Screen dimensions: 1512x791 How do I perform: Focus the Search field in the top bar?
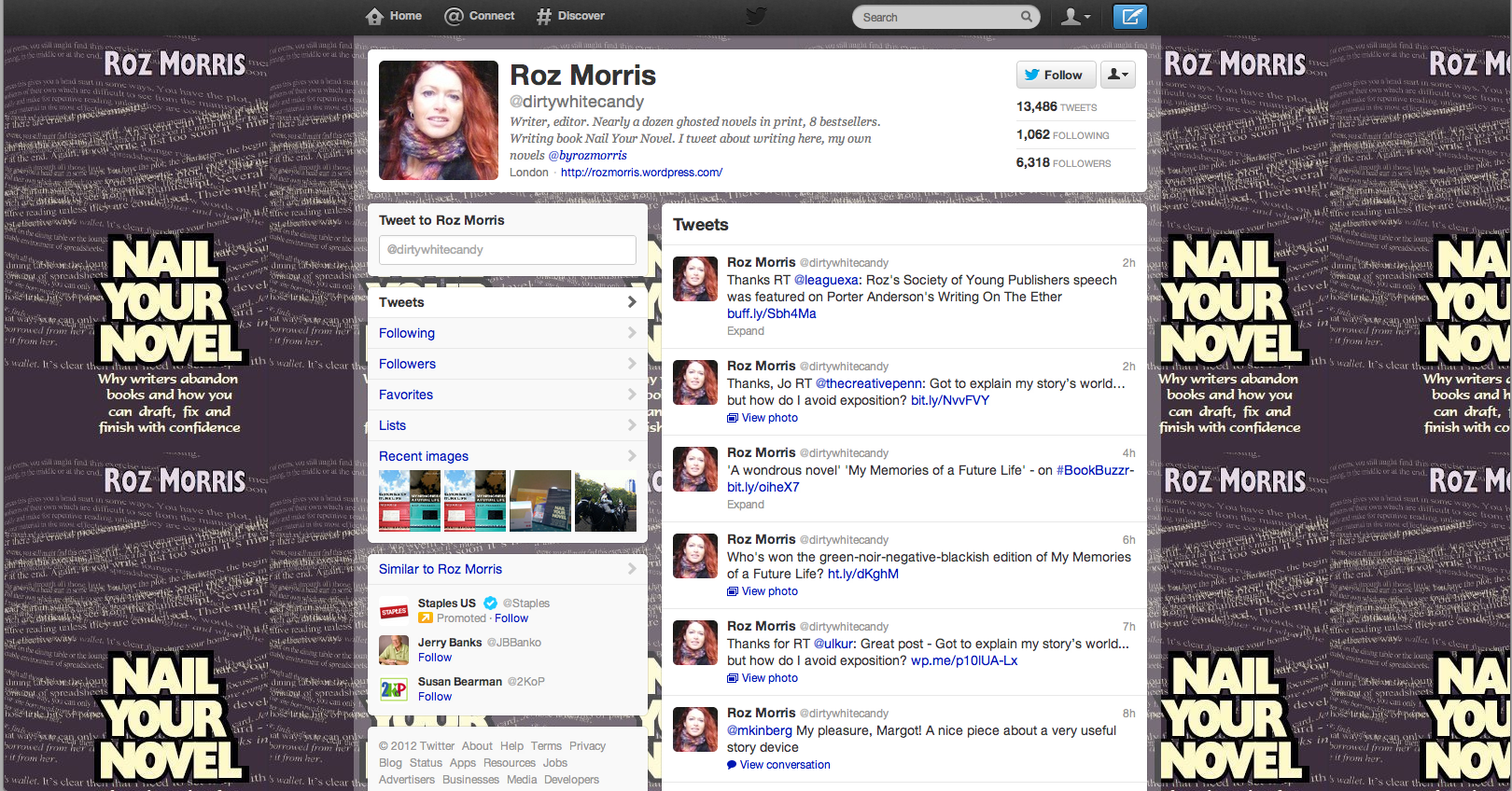[x=945, y=17]
